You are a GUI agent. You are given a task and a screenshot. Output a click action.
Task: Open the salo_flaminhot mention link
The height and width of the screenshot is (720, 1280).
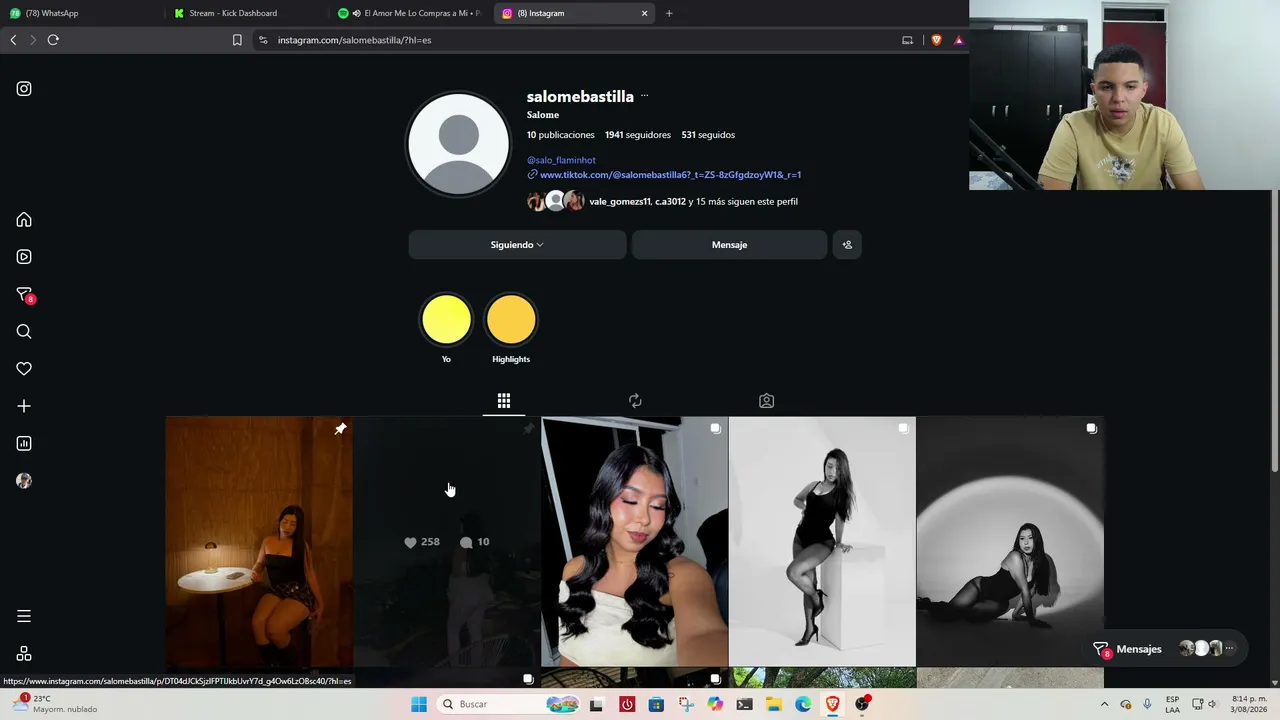[561, 160]
